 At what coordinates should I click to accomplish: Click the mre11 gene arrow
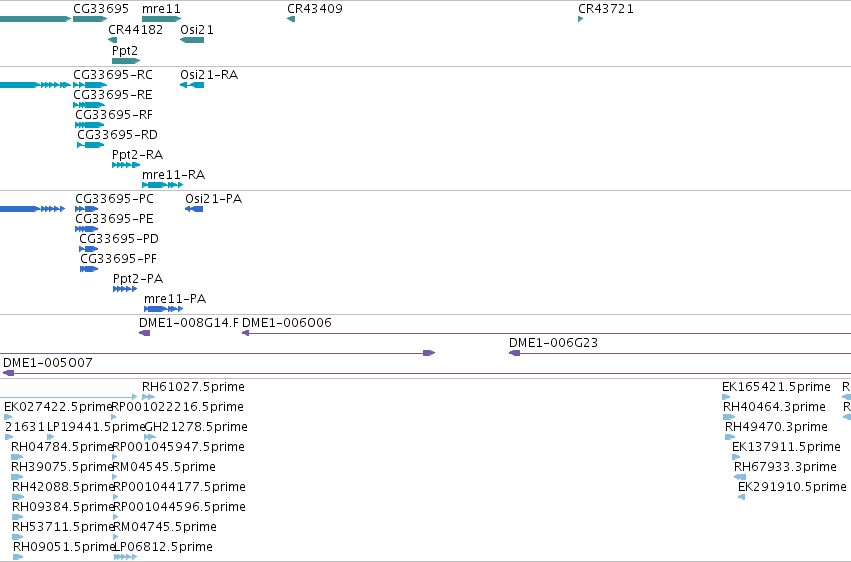(161, 19)
